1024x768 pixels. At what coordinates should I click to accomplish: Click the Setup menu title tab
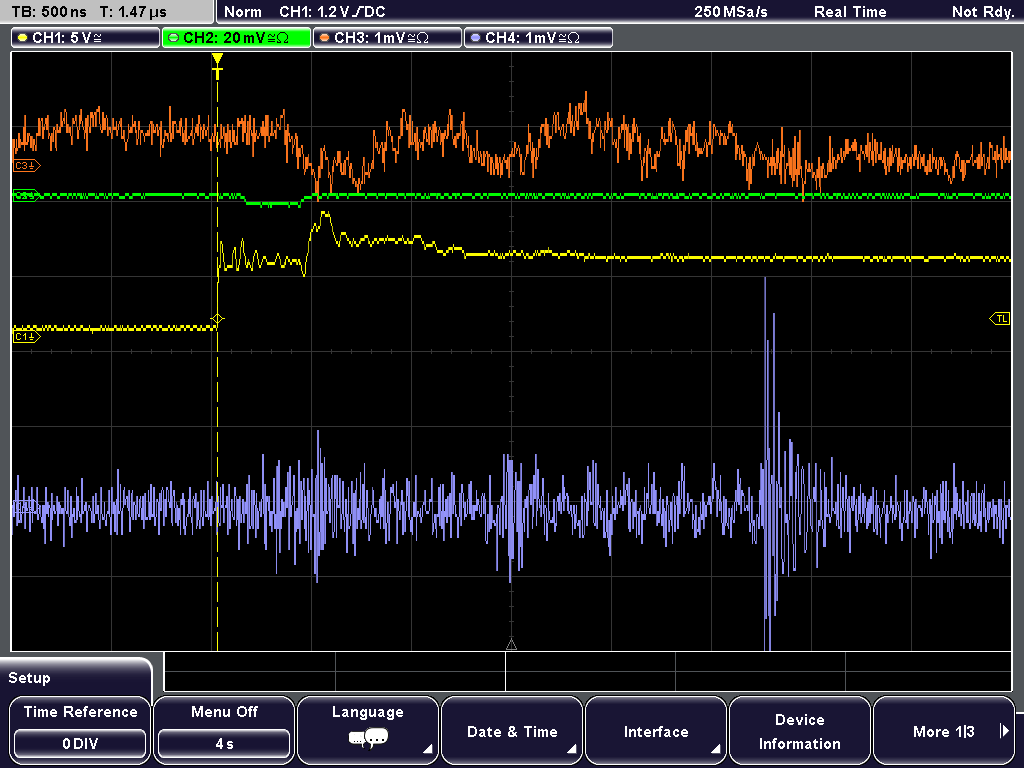pos(76,677)
